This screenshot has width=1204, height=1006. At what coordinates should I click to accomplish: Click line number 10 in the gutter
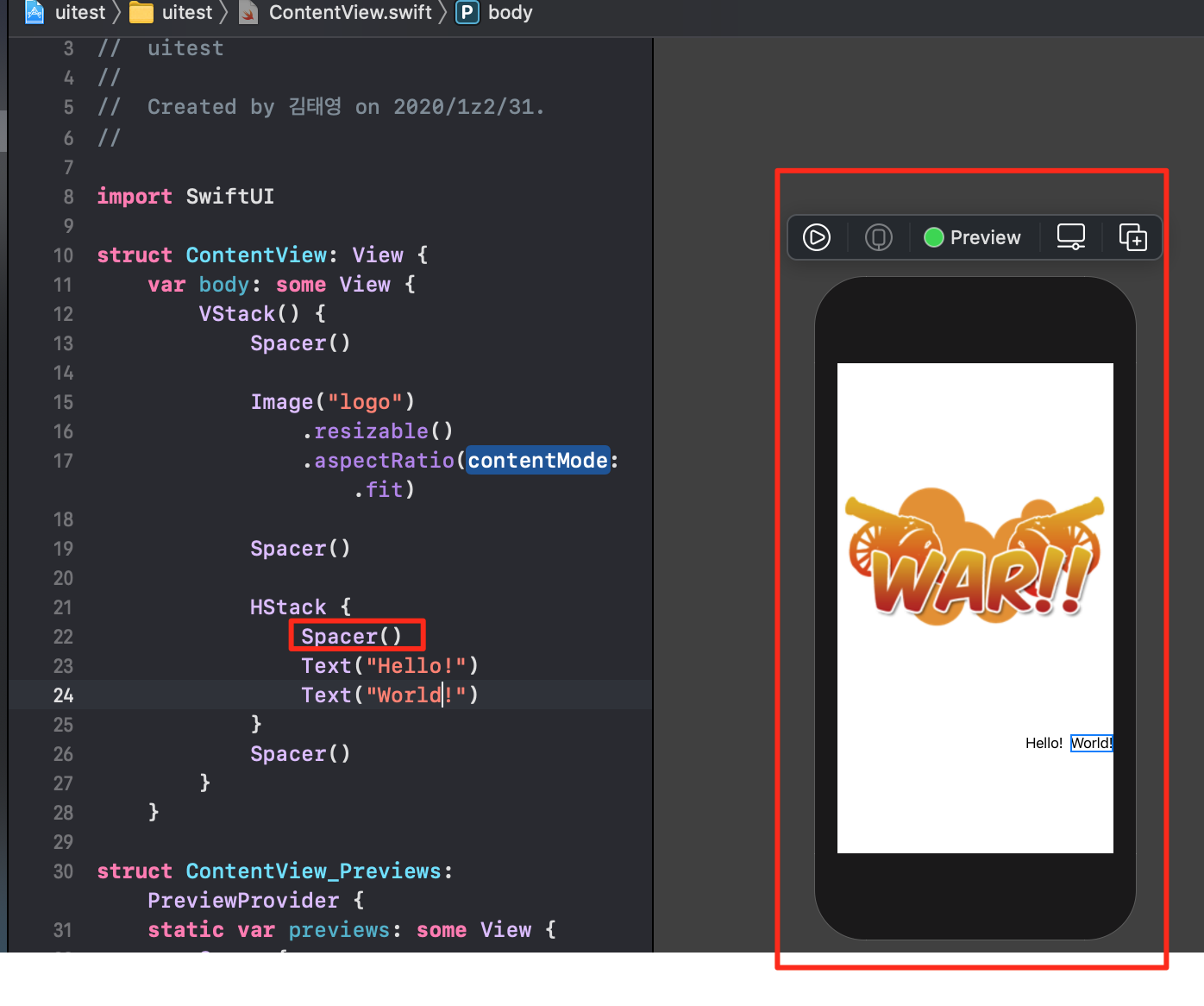tap(63, 255)
